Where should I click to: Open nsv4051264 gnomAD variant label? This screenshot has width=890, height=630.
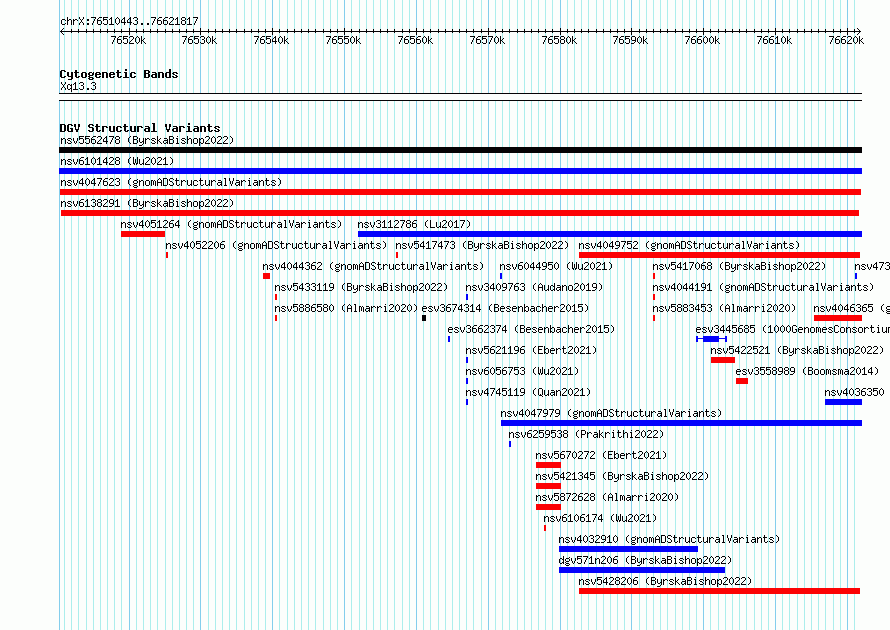click(x=232, y=224)
